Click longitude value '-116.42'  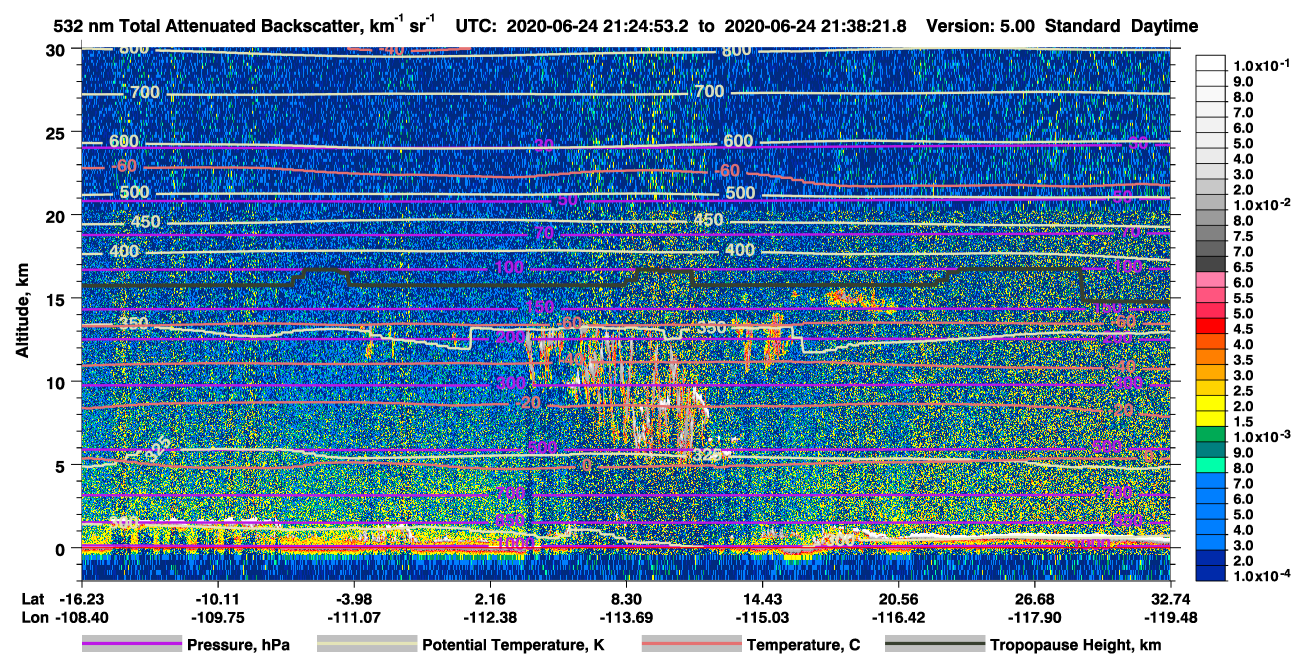899,617
